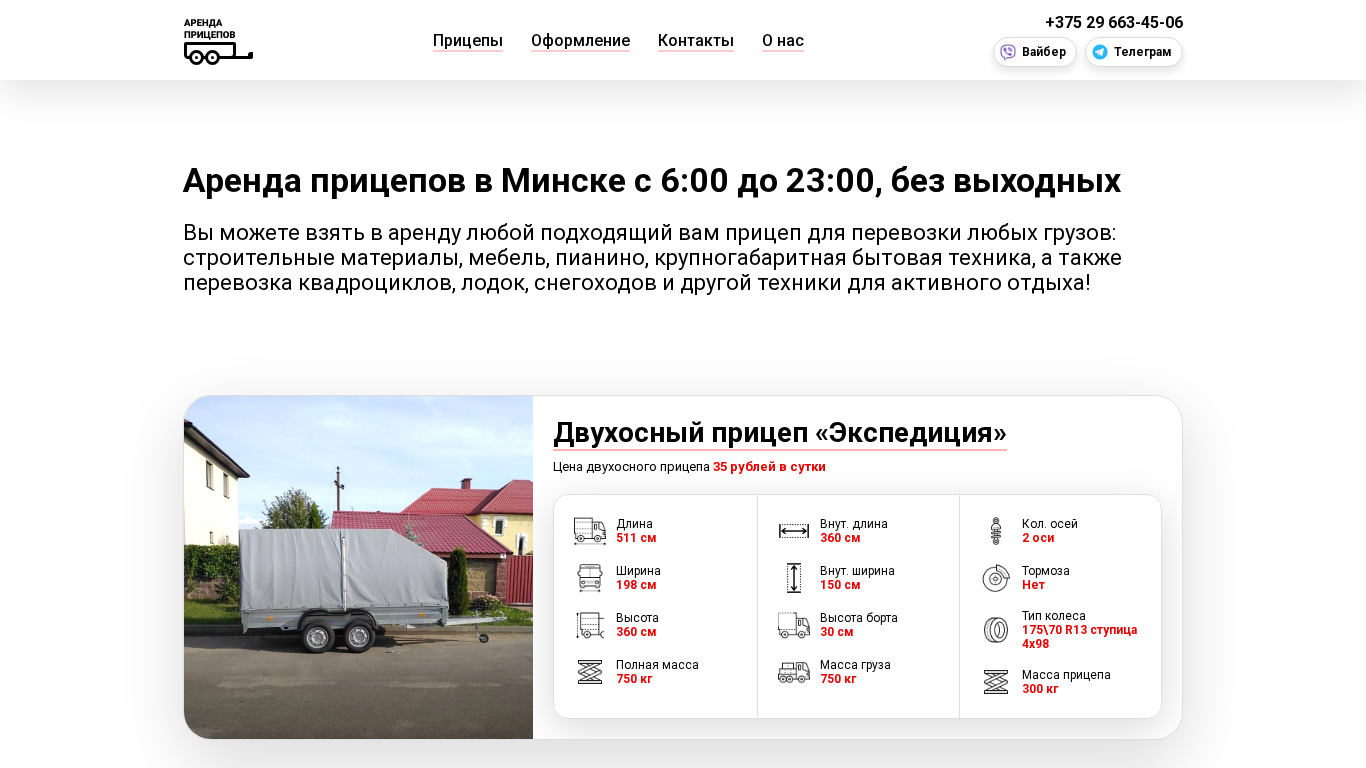This screenshot has width=1366, height=768.
Task: Click the front-view icon beside Ширина
Action: pyautogui.click(x=590, y=578)
